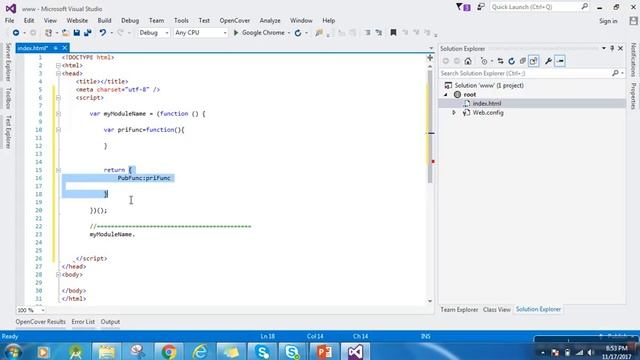
Task: Open the Analyze menu
Action: (x=270, y=20)
